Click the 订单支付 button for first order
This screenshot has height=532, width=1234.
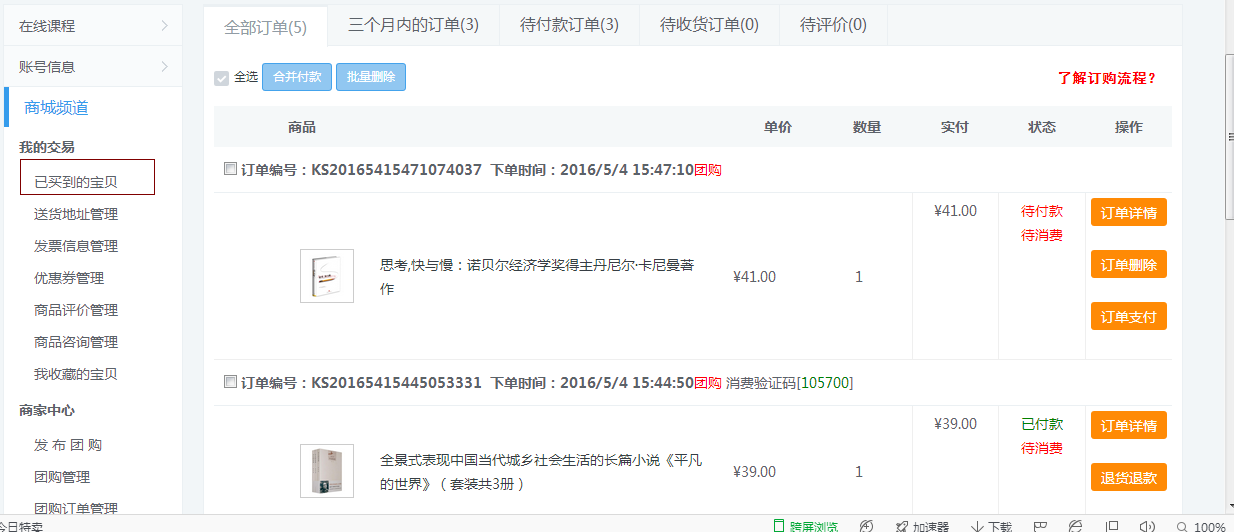[x=1128, y=317]
